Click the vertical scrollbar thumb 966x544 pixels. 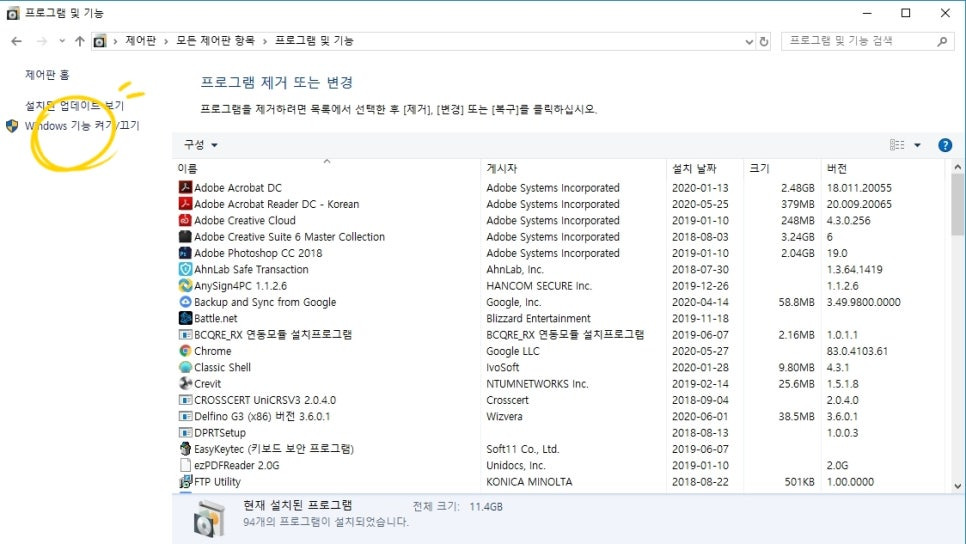click(957, 205)
